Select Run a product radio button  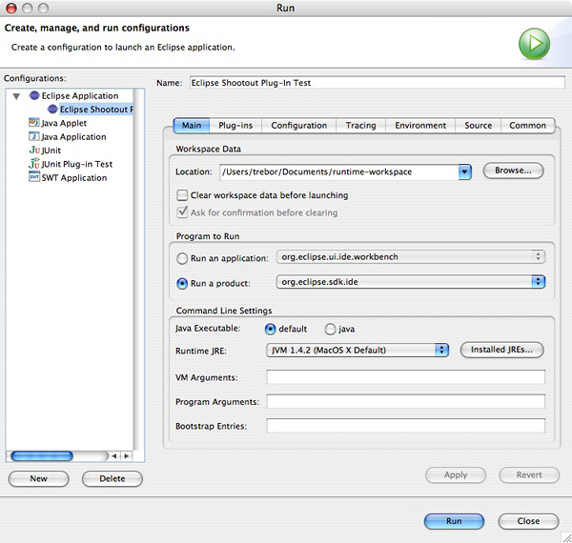(182, 283)
